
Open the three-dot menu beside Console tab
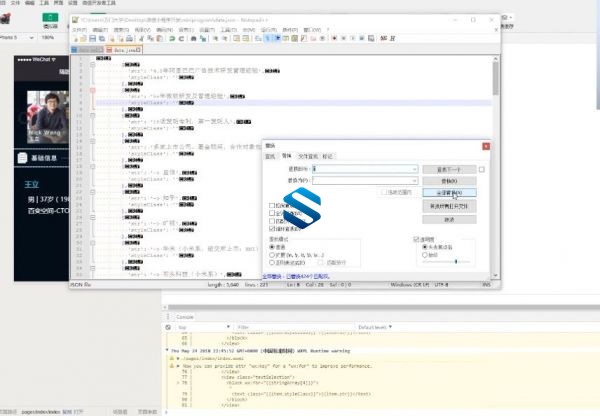[168, 316]
